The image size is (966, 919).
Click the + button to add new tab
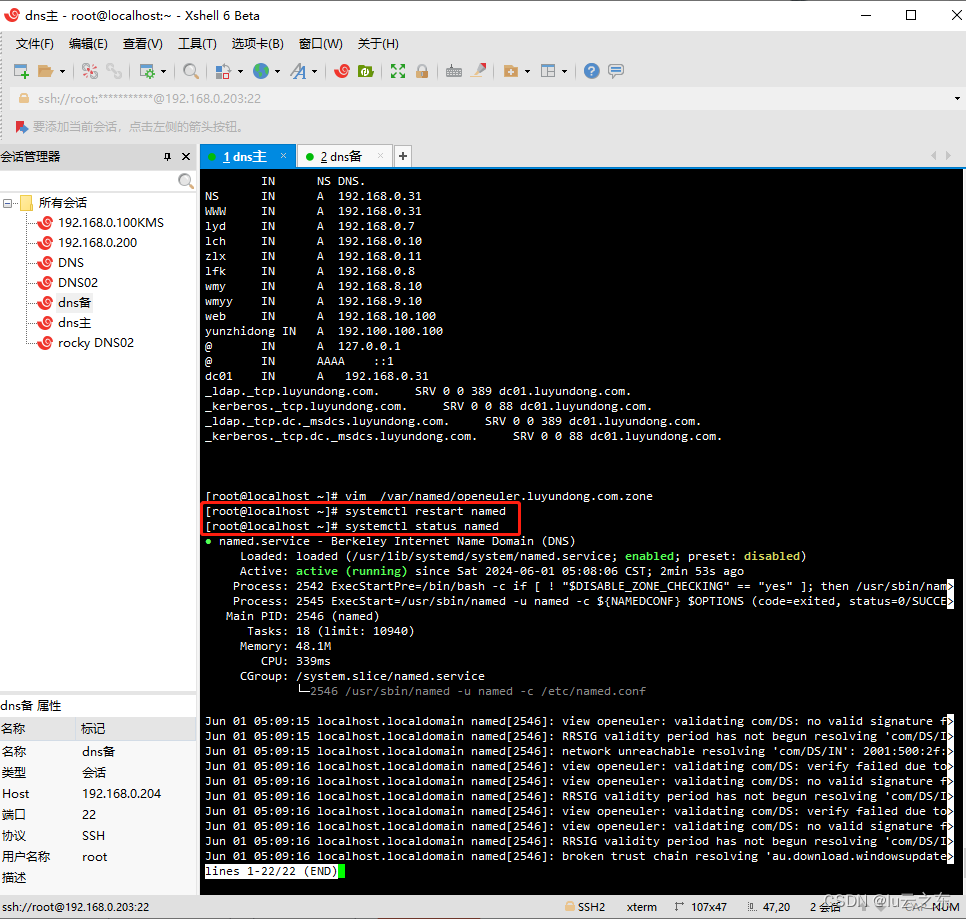click(402, 157)
